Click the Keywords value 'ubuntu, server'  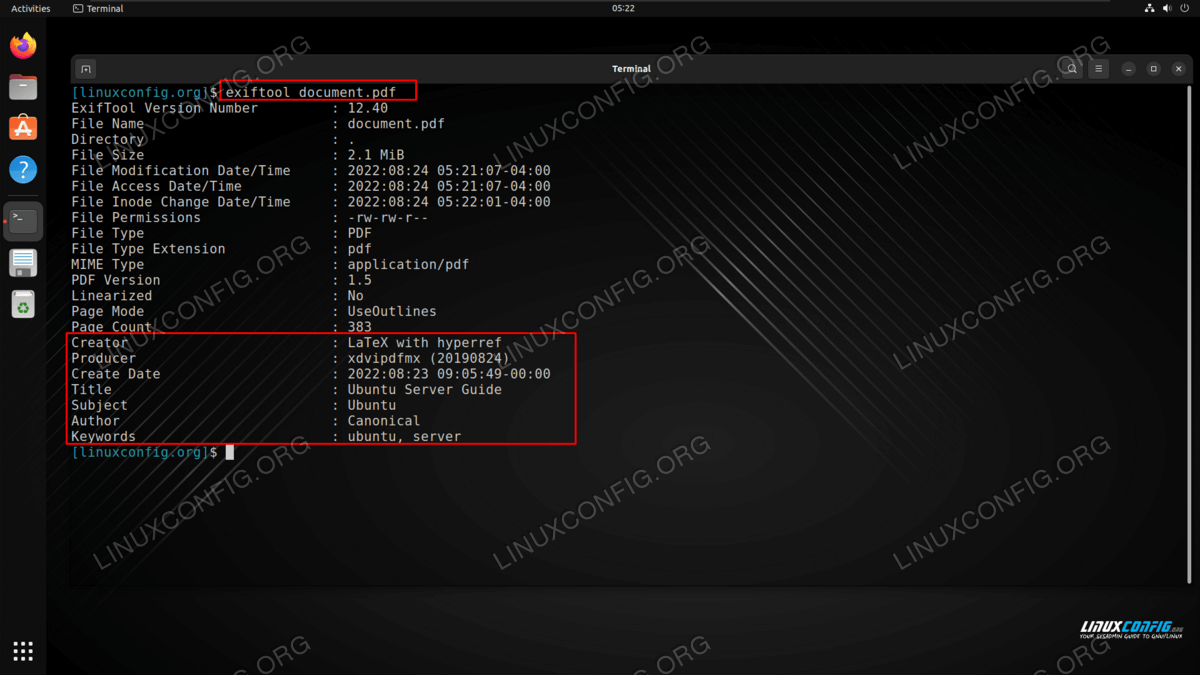[404, 437]
